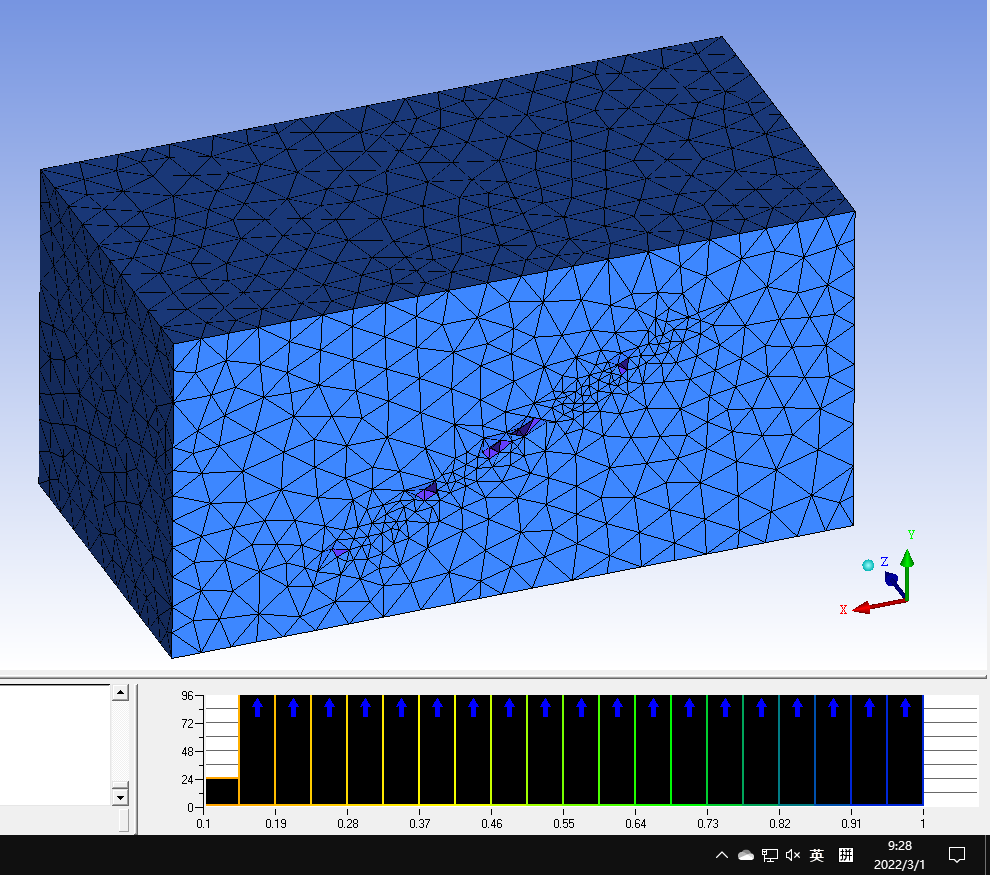Open the Windows notification center icon
Viewport: 990px width, 875px height.
957,855
